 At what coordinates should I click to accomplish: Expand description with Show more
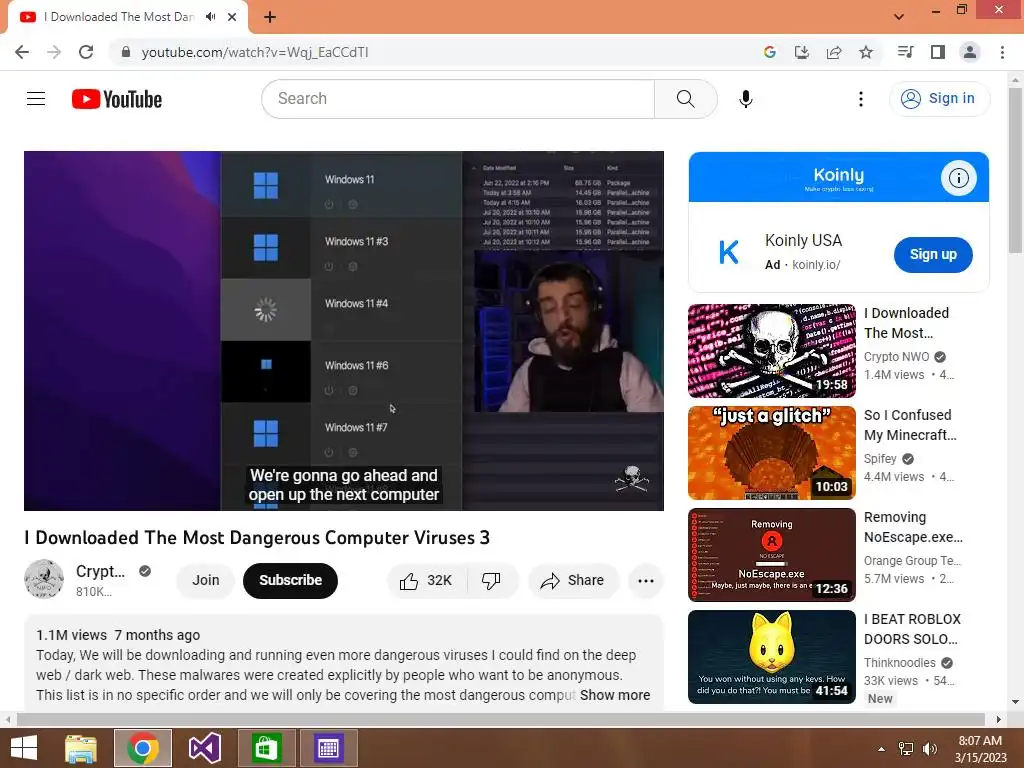pos(615,696)
